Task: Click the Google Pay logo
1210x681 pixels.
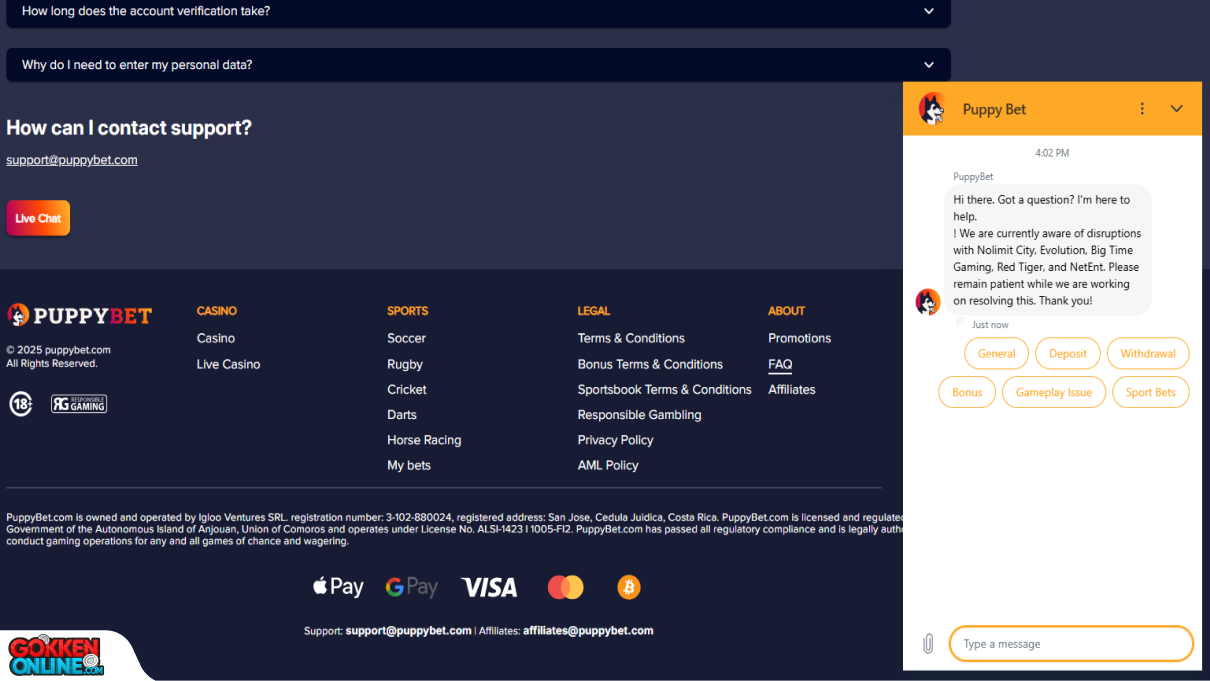Action: click(412, 587)
